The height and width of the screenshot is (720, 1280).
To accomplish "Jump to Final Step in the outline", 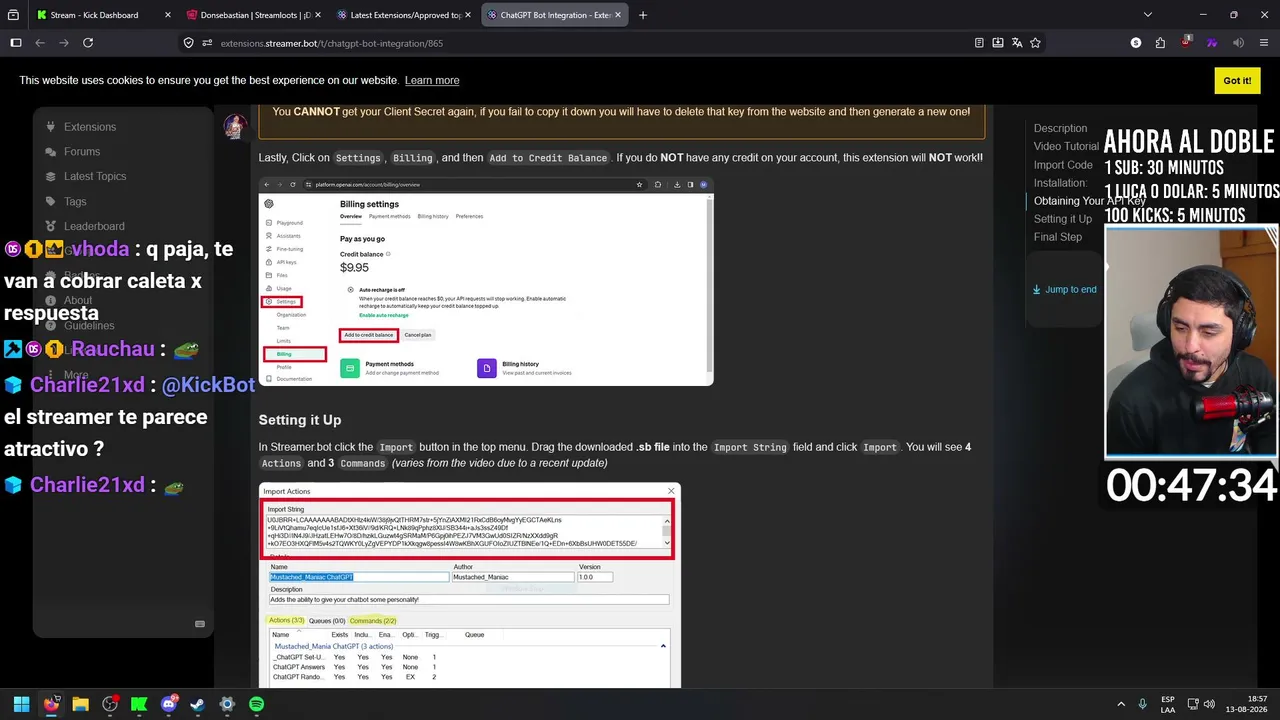I will point(1058,237).
